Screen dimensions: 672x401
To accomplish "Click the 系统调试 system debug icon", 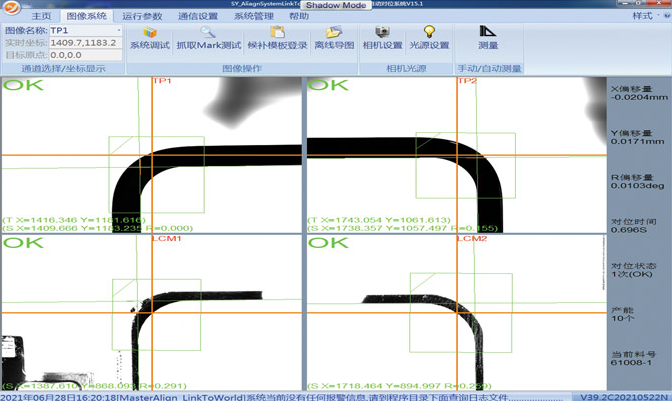I will click(150, 38).
